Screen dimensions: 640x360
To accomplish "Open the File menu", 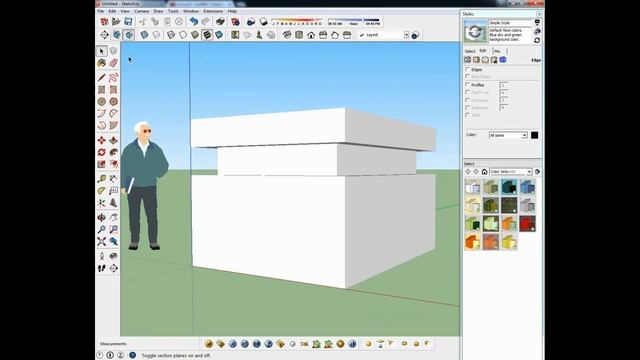I will pyautogui.click(x=101, y=11).
